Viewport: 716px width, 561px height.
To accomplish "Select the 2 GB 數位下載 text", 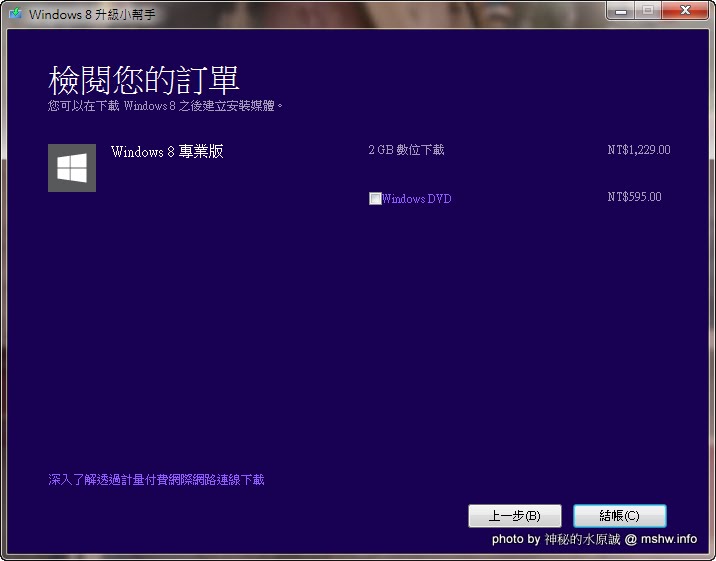I will [406, 150].
